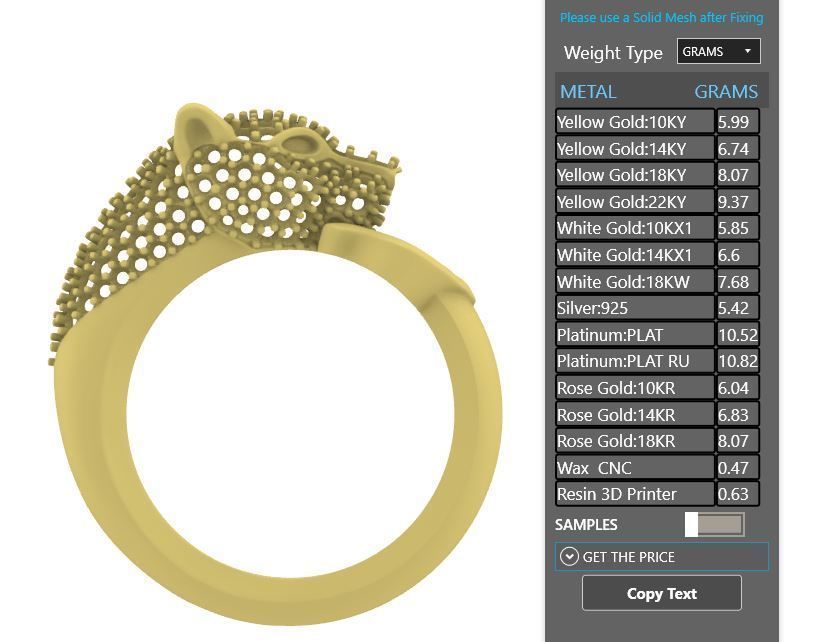The image size is (817, 642).
Task: Click the 10.52 gram value
Action: coord(738,335)
